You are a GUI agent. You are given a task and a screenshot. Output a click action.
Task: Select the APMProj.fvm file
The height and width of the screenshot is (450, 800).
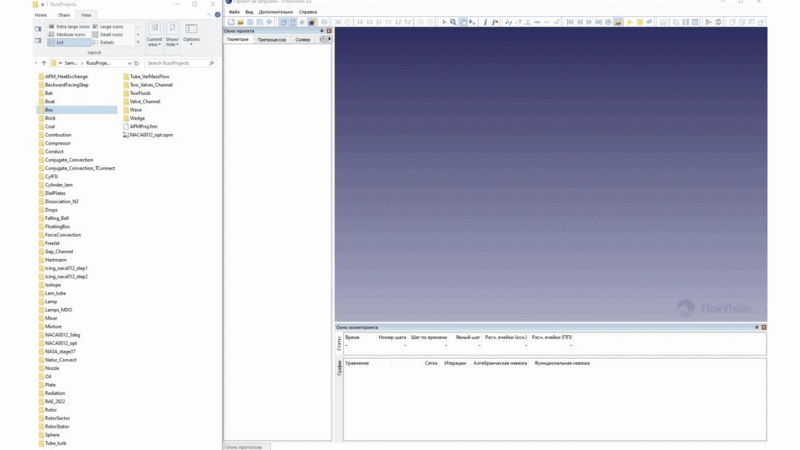click(x=140, y=127)
